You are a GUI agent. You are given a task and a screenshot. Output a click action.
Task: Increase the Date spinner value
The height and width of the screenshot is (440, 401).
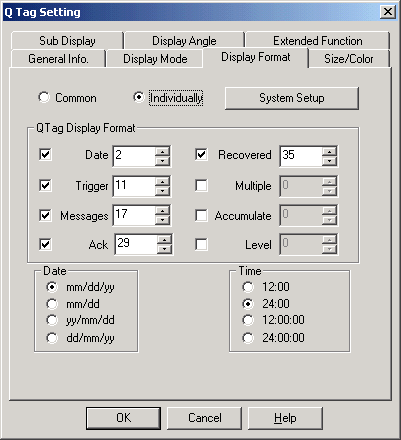click(x=163, y=152)
